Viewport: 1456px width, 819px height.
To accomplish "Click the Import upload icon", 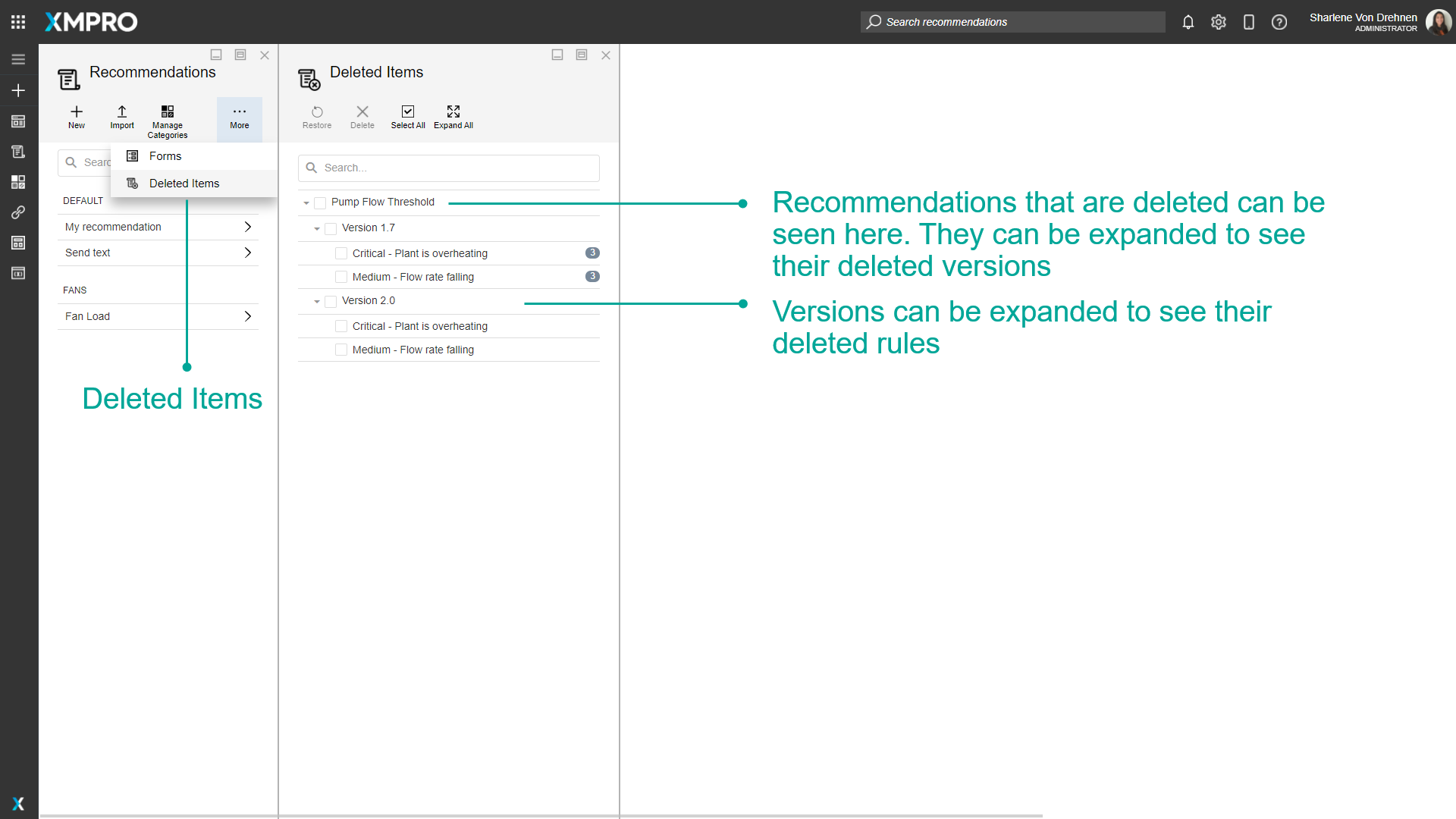I will 122,112.
